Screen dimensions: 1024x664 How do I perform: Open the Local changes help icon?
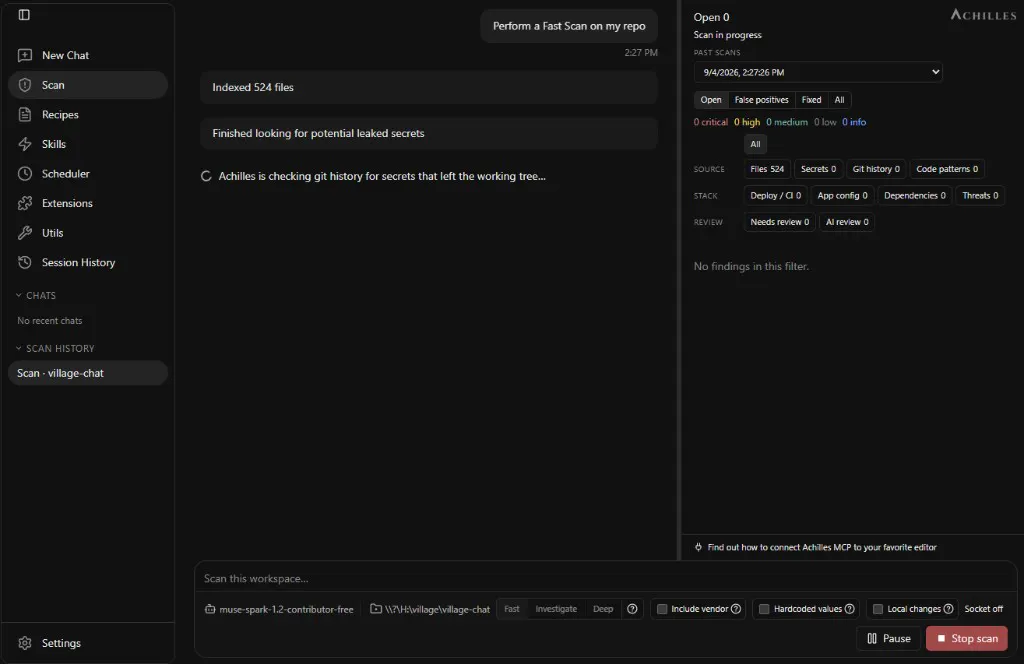pos(948,609)
